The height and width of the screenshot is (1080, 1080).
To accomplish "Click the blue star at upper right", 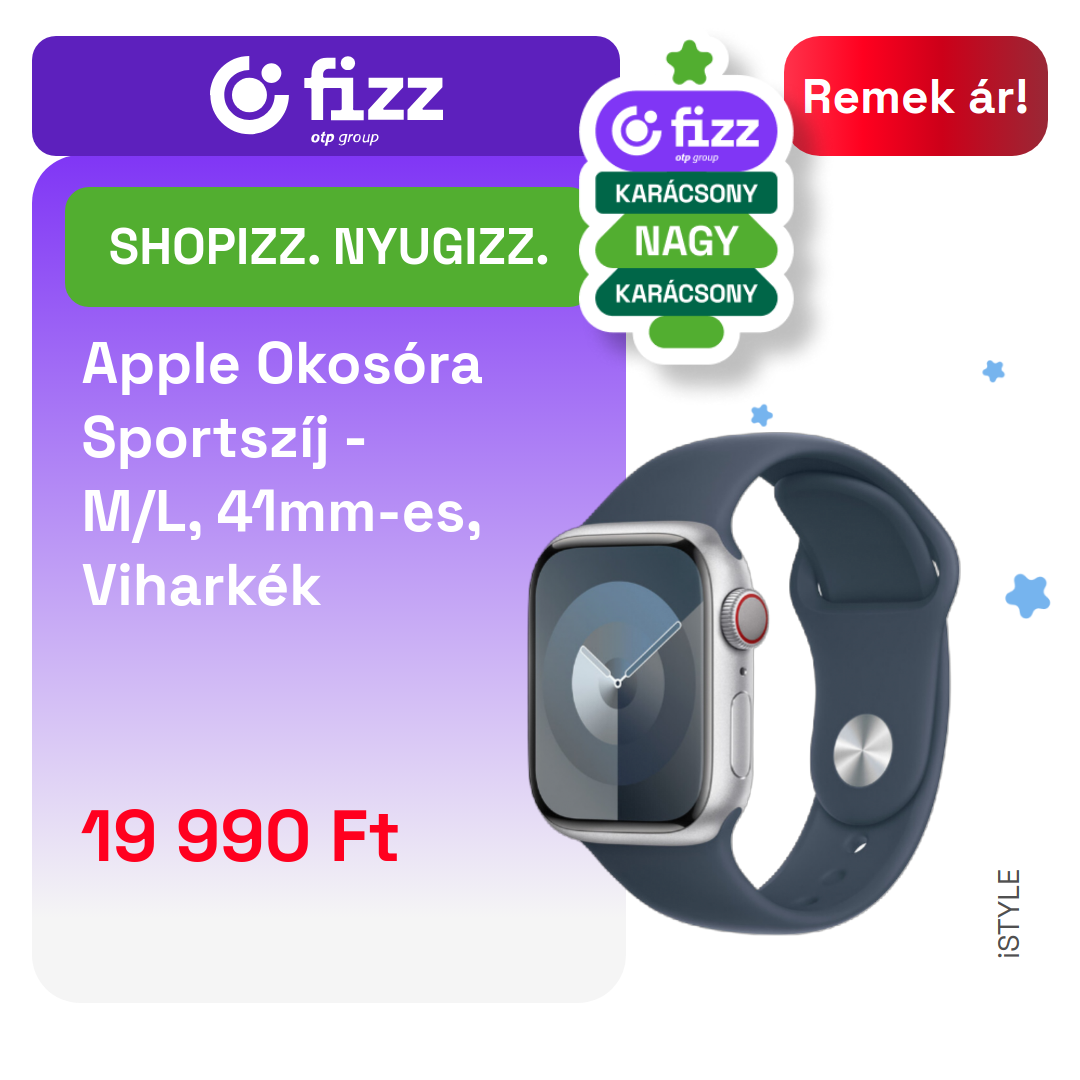I will pyautogui.click(x=993, y=371).
